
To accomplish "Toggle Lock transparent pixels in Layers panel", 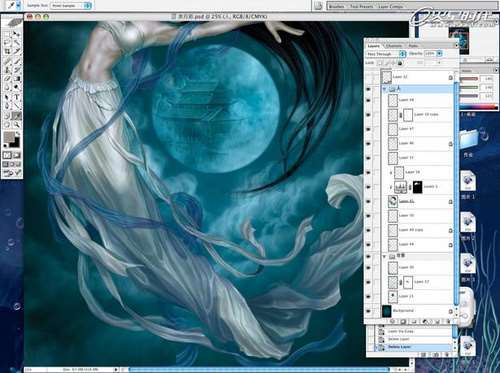I will pyautogui.click(x=380, y=63).
